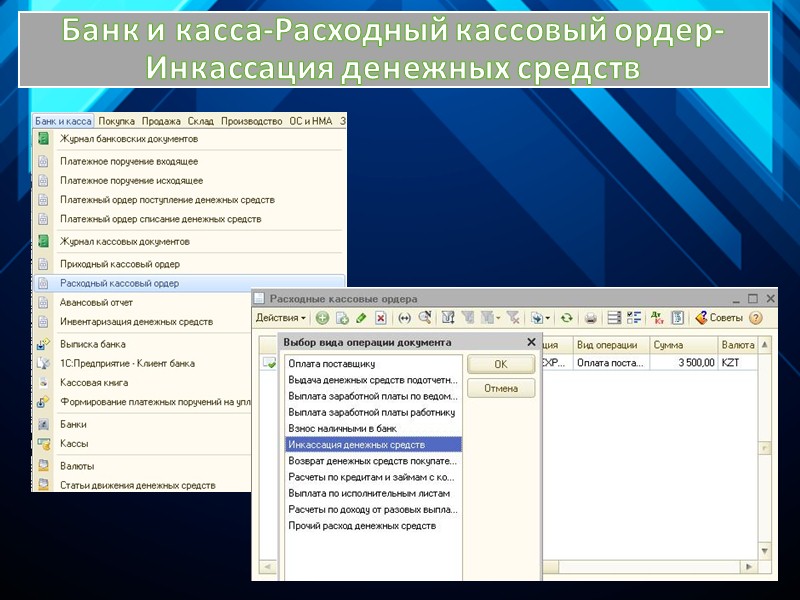Screen dimensions: 800x600
Task: Select Прочий расход денежных средств option
Action: pos(373,526)
